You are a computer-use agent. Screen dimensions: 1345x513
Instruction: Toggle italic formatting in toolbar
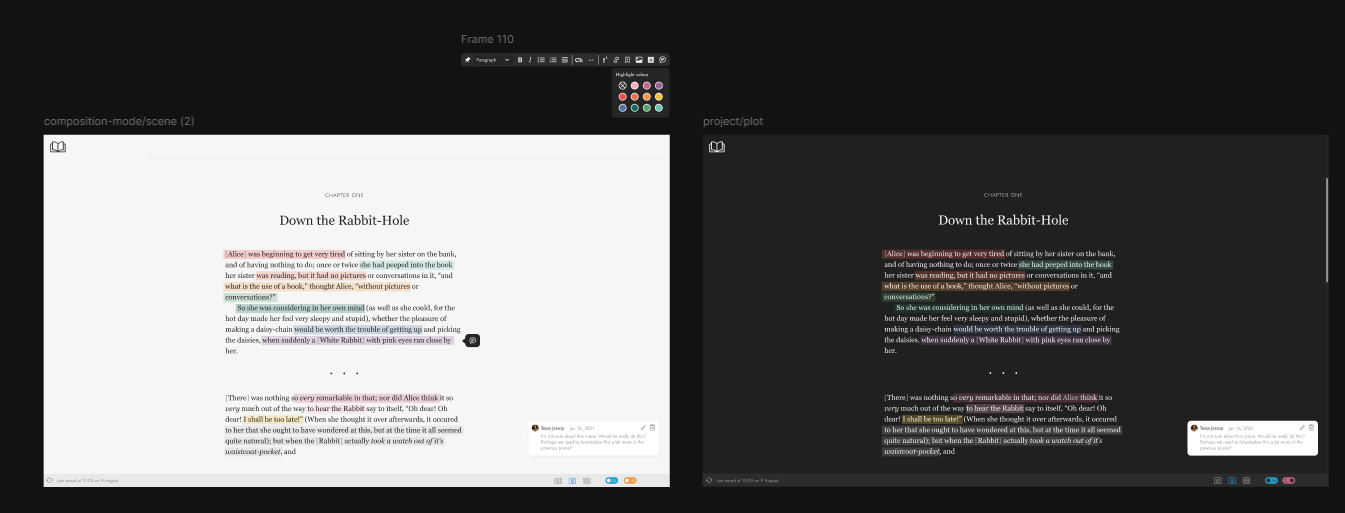click(x=530, y=60)
